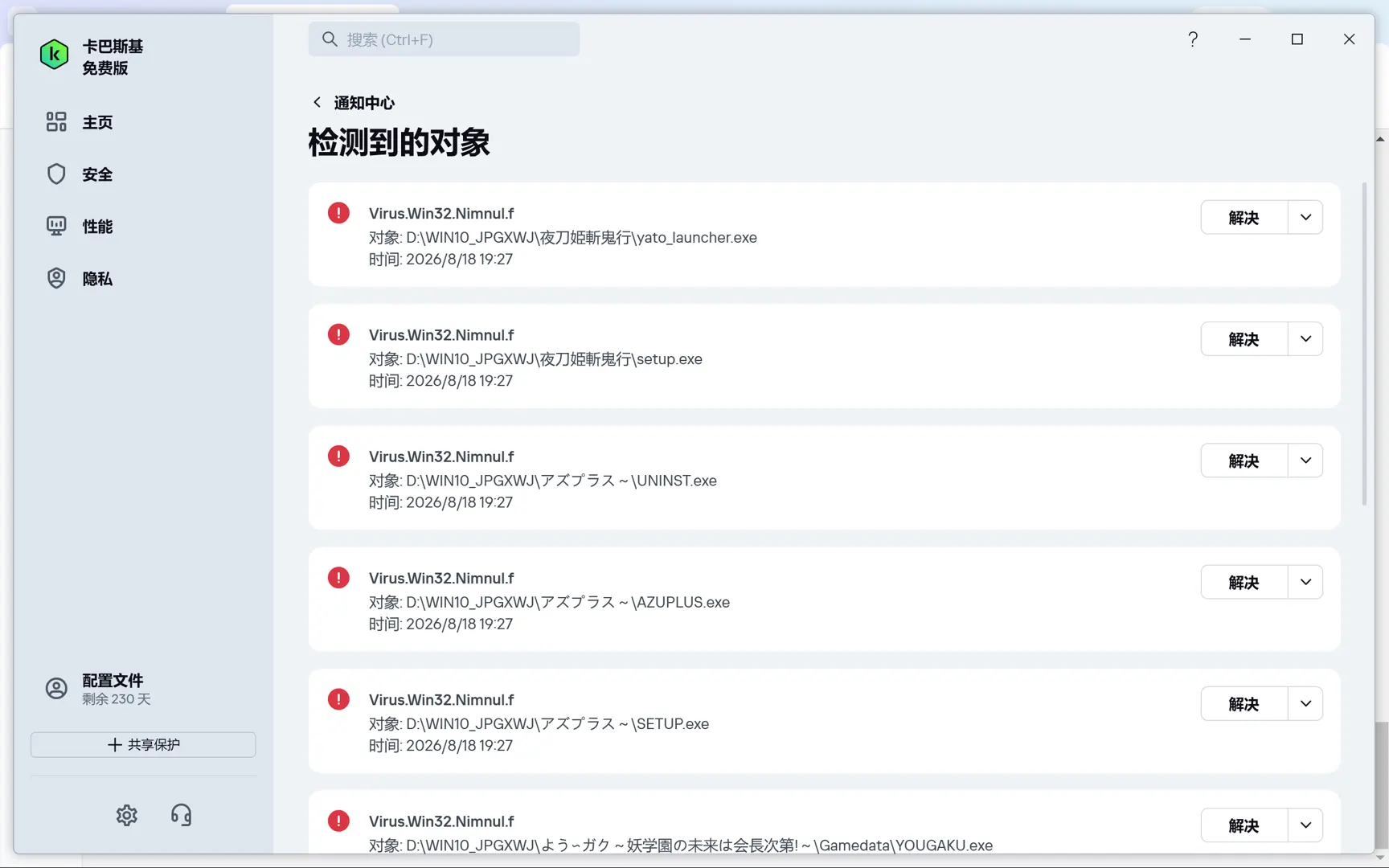Screen dimensions: 1389x868
Task: Expand 解决 options for yato_launcher.exe
Action: point(1305,218)
